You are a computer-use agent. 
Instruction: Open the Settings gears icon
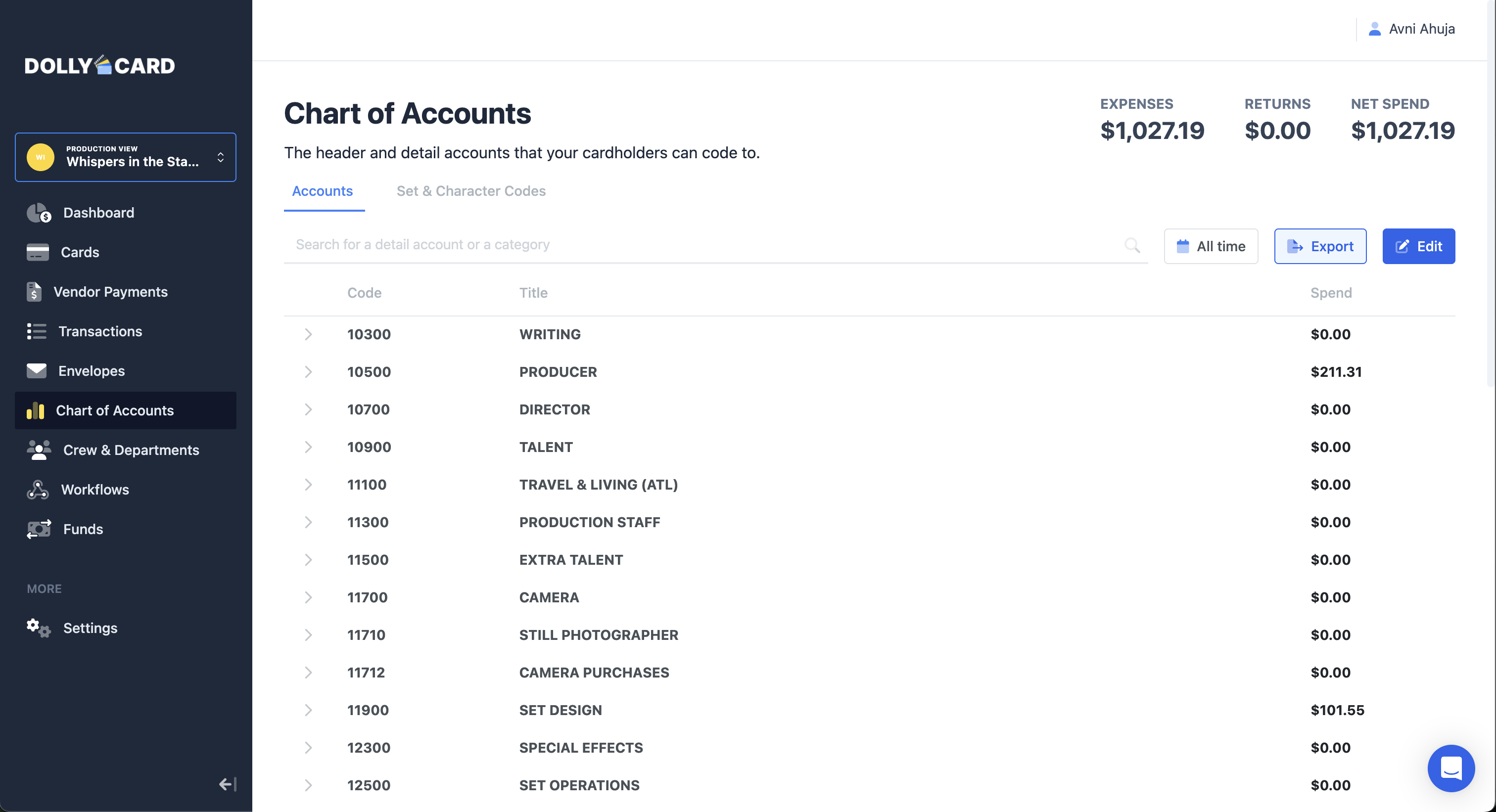tap(38, 628)
